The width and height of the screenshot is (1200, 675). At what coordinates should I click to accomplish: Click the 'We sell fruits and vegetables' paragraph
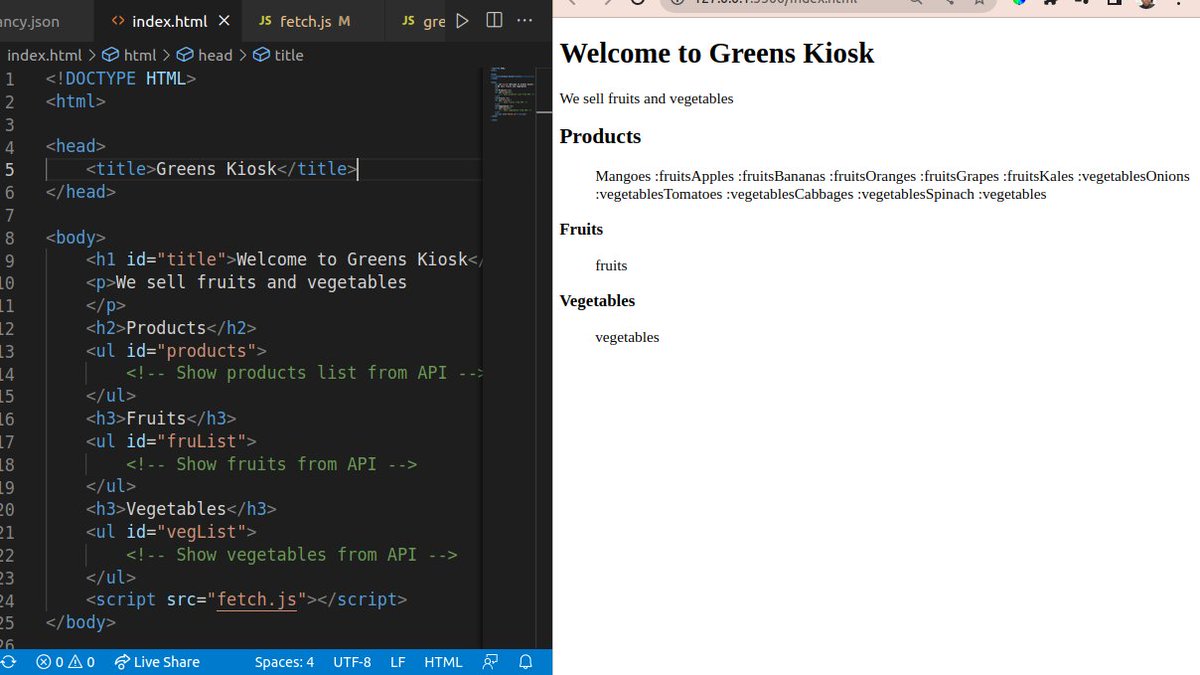pyautogui.click(x=646, y=98)
